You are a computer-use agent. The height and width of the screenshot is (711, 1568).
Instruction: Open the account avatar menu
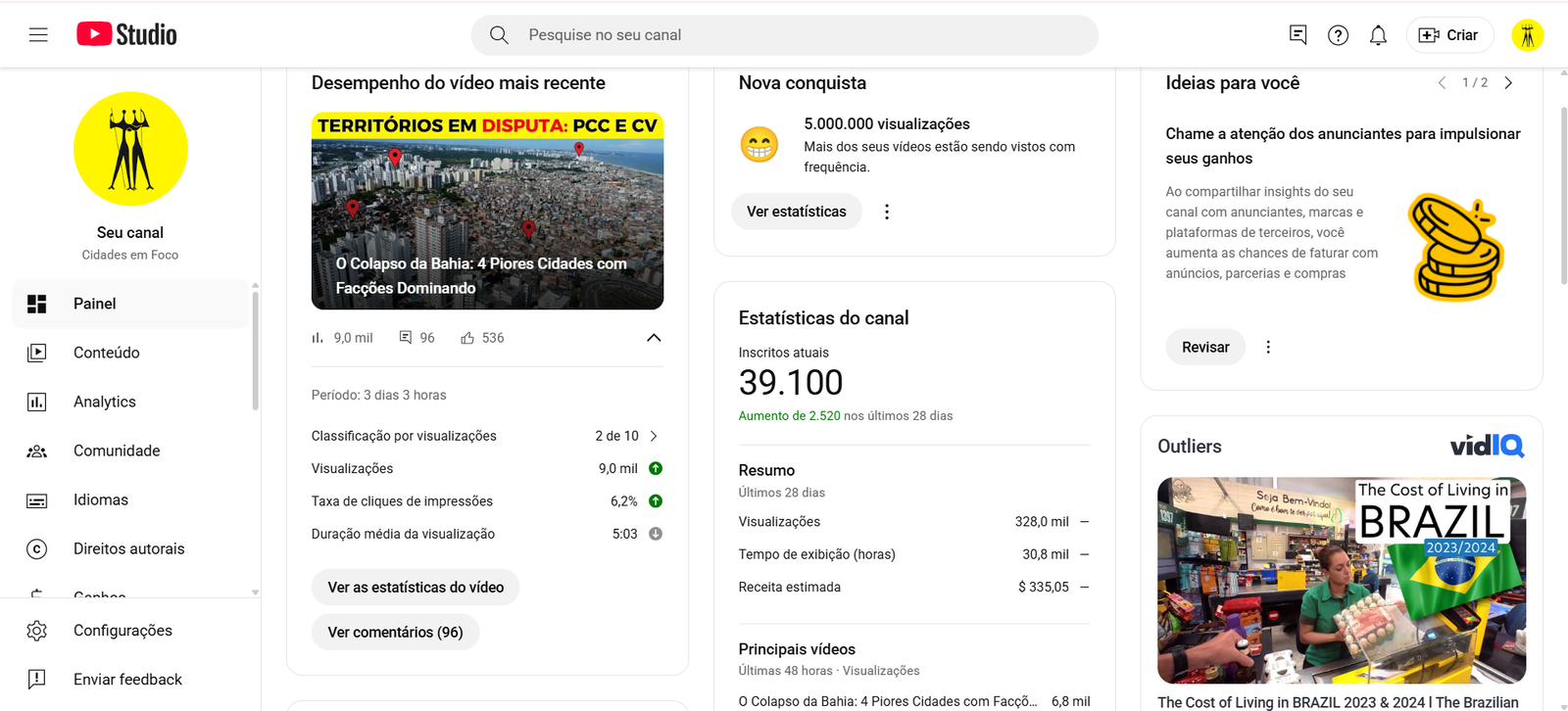(x=1527, y=35)
